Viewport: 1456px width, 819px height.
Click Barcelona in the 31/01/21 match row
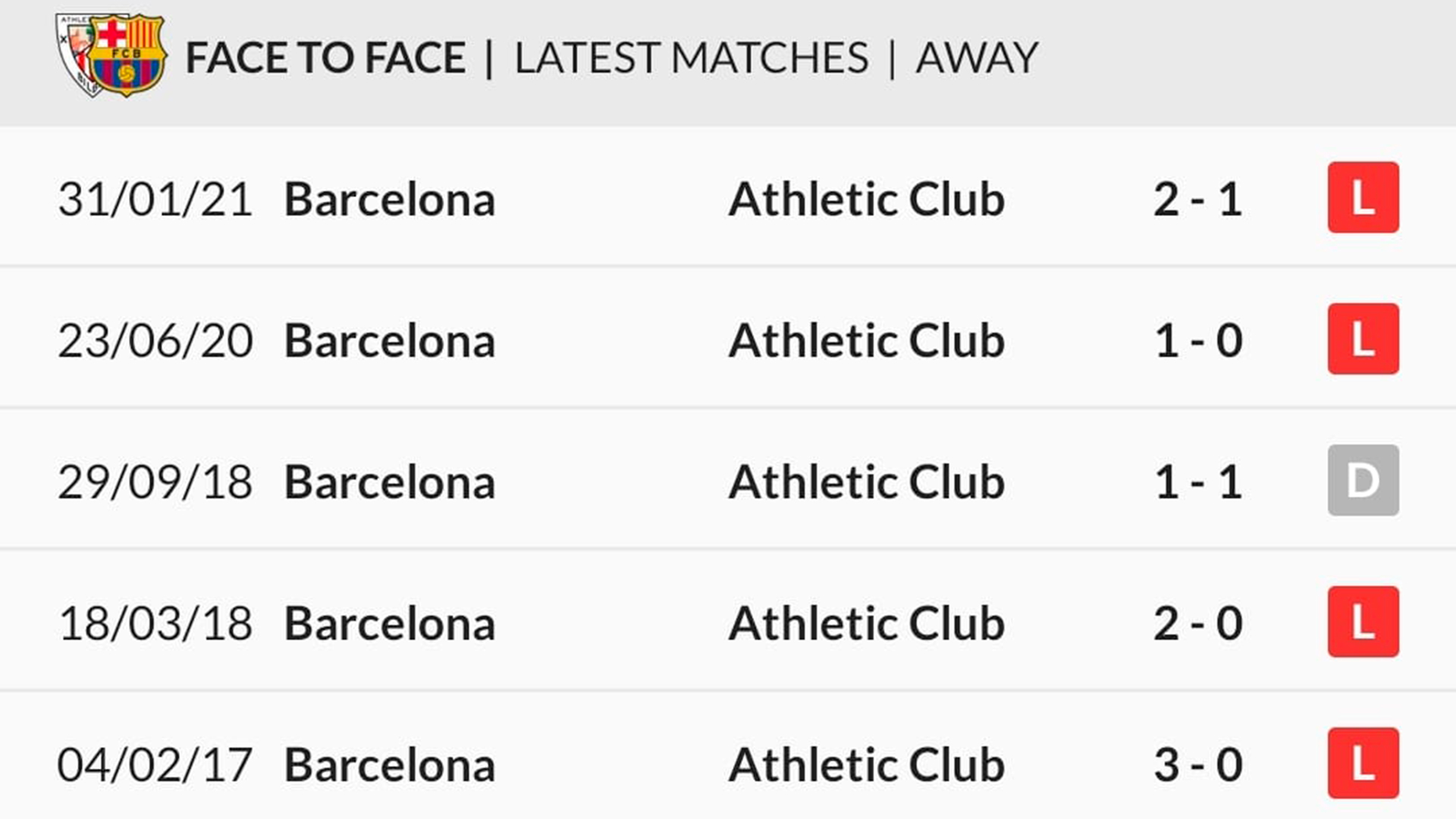(x=389, y=199)
